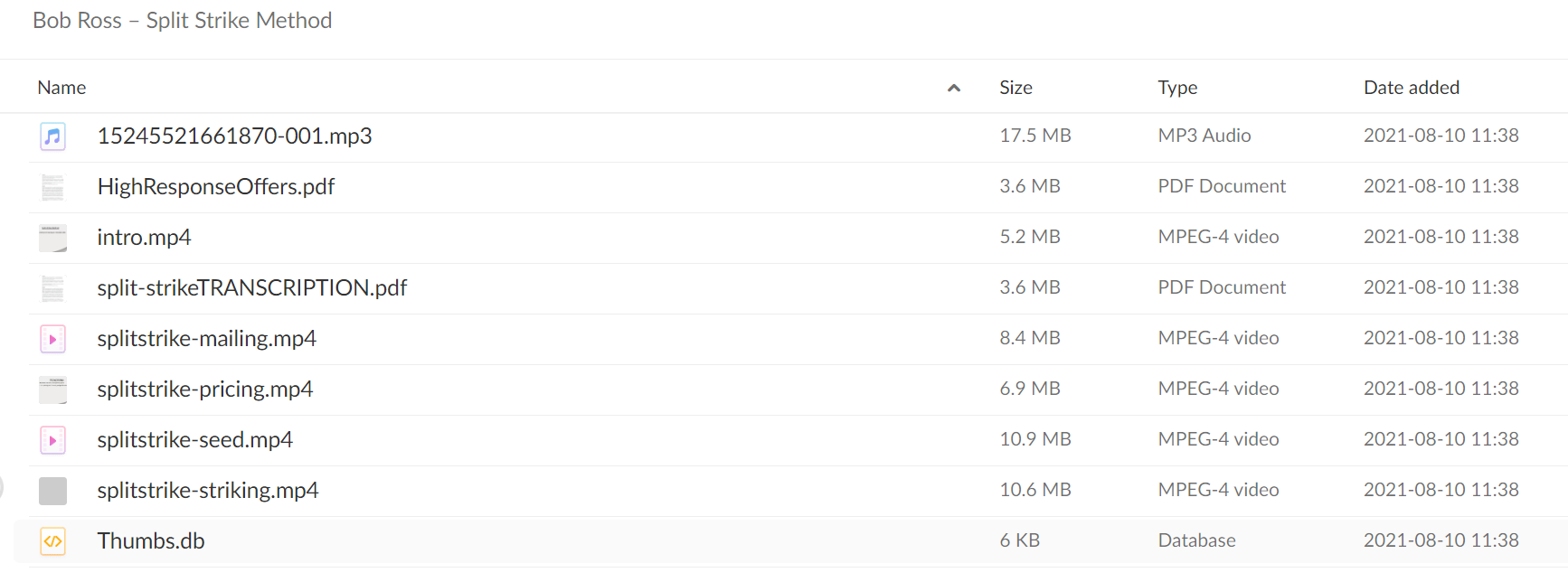Click the intro.mp4 thumbnail icon
The height and width of the screenshot is (582, 1568).
(52, 238)
